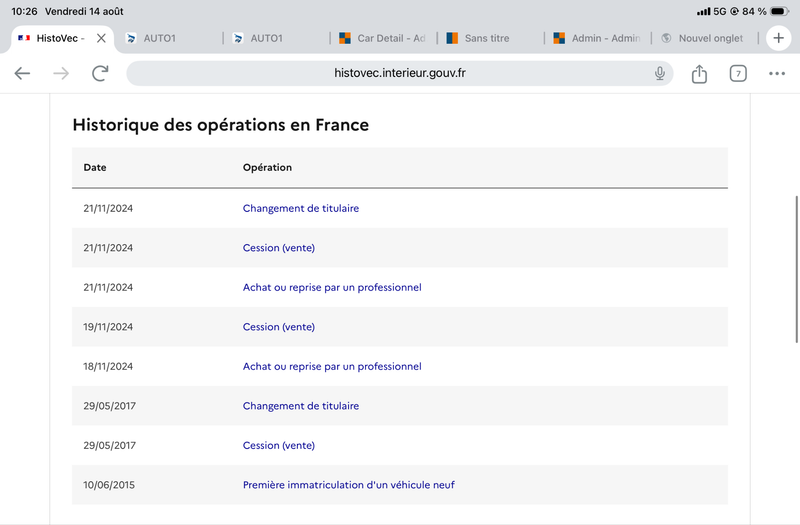The width and height of the screenshot is (800, 525).
Task: Click the Opération column header
Action: tap(267, 167)
